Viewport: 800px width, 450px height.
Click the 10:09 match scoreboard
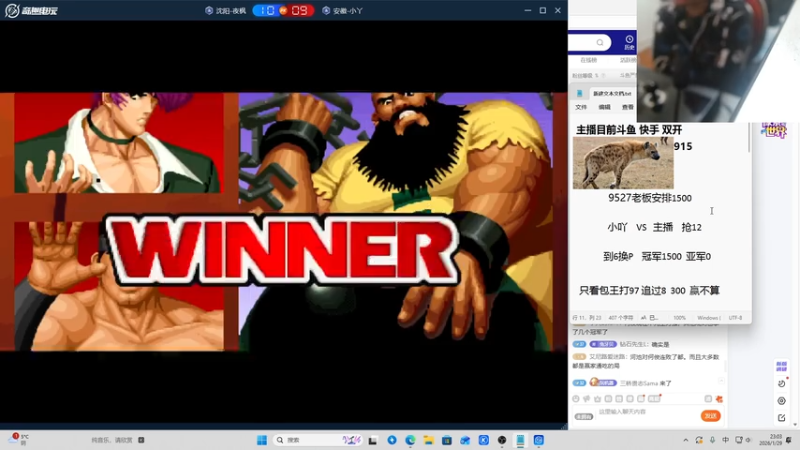coord(283,10)
